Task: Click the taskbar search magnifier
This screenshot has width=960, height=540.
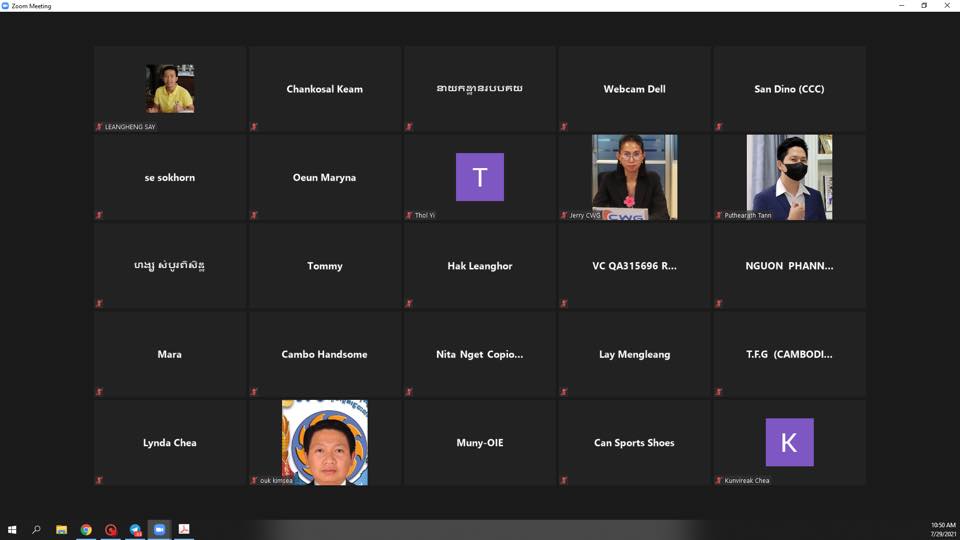Action: 36,529
